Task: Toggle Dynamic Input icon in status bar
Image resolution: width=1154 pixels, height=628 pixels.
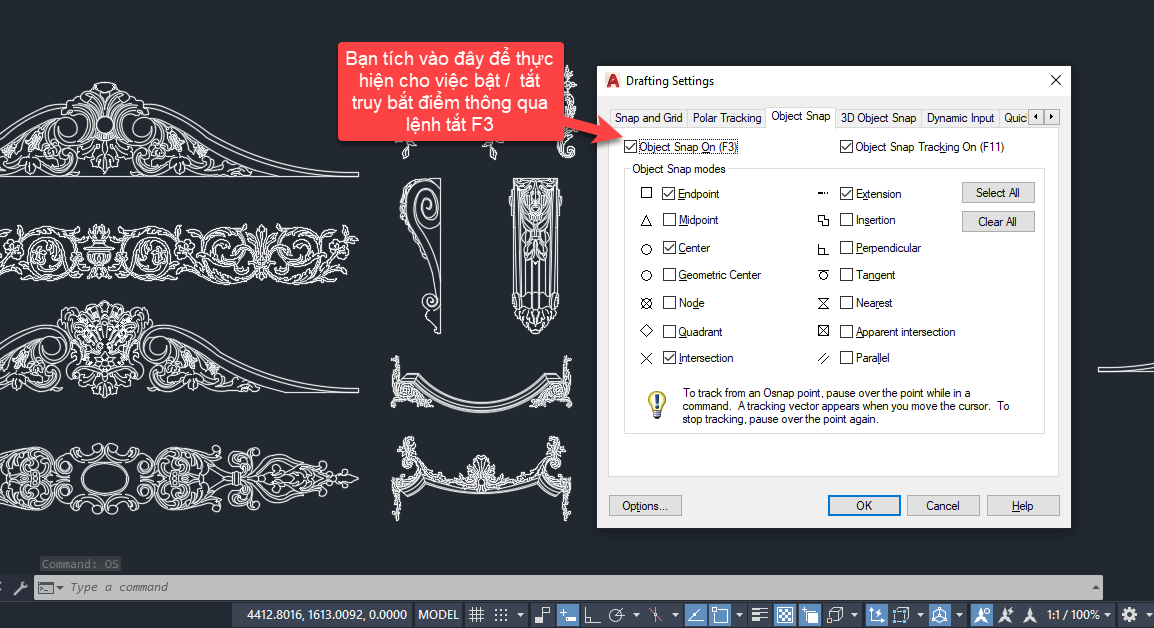Action: pos(567,615)
